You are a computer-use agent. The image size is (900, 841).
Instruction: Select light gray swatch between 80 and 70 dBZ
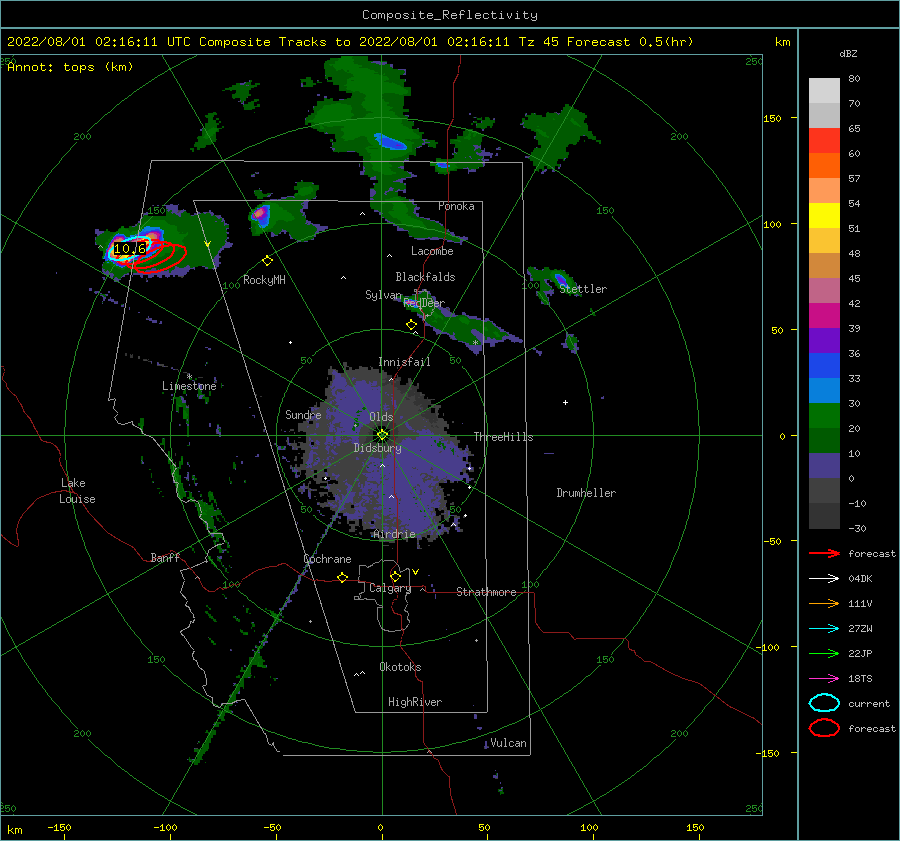[824, 91]
